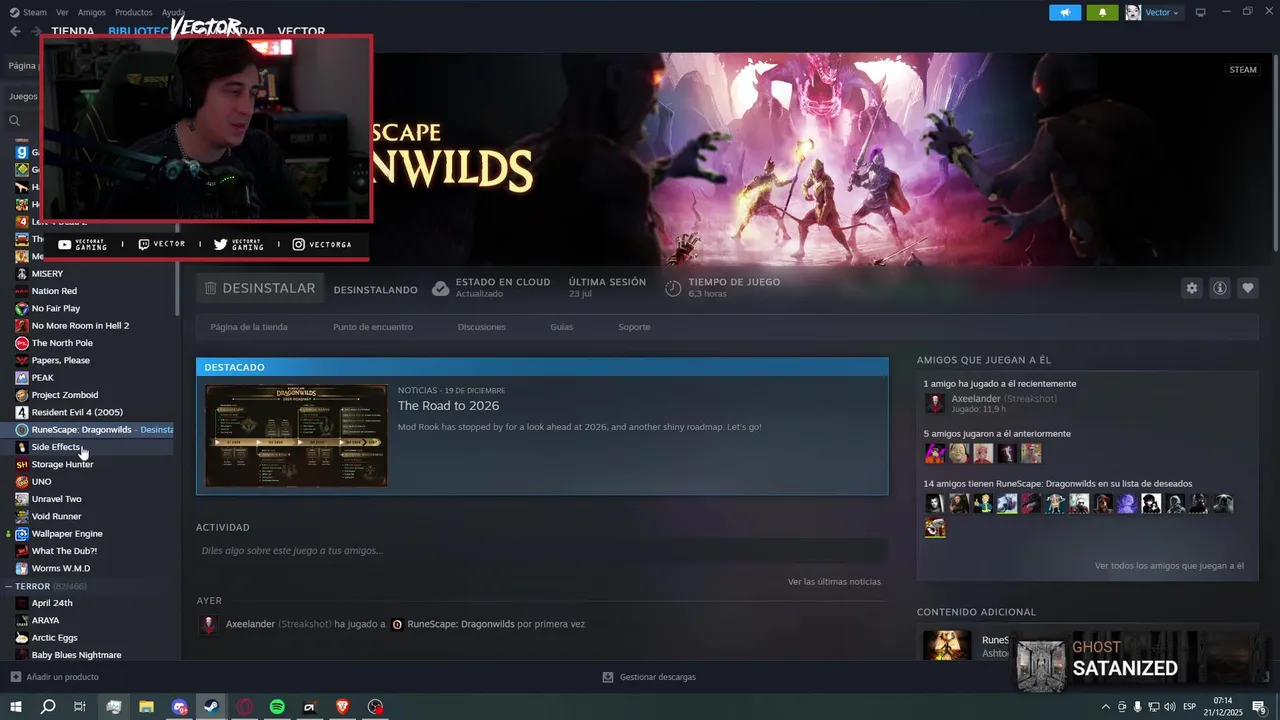The height and width of the screenshot is (720, 1280).
Task: Select April 24th in TERROR list
Action: pos(52,603)
